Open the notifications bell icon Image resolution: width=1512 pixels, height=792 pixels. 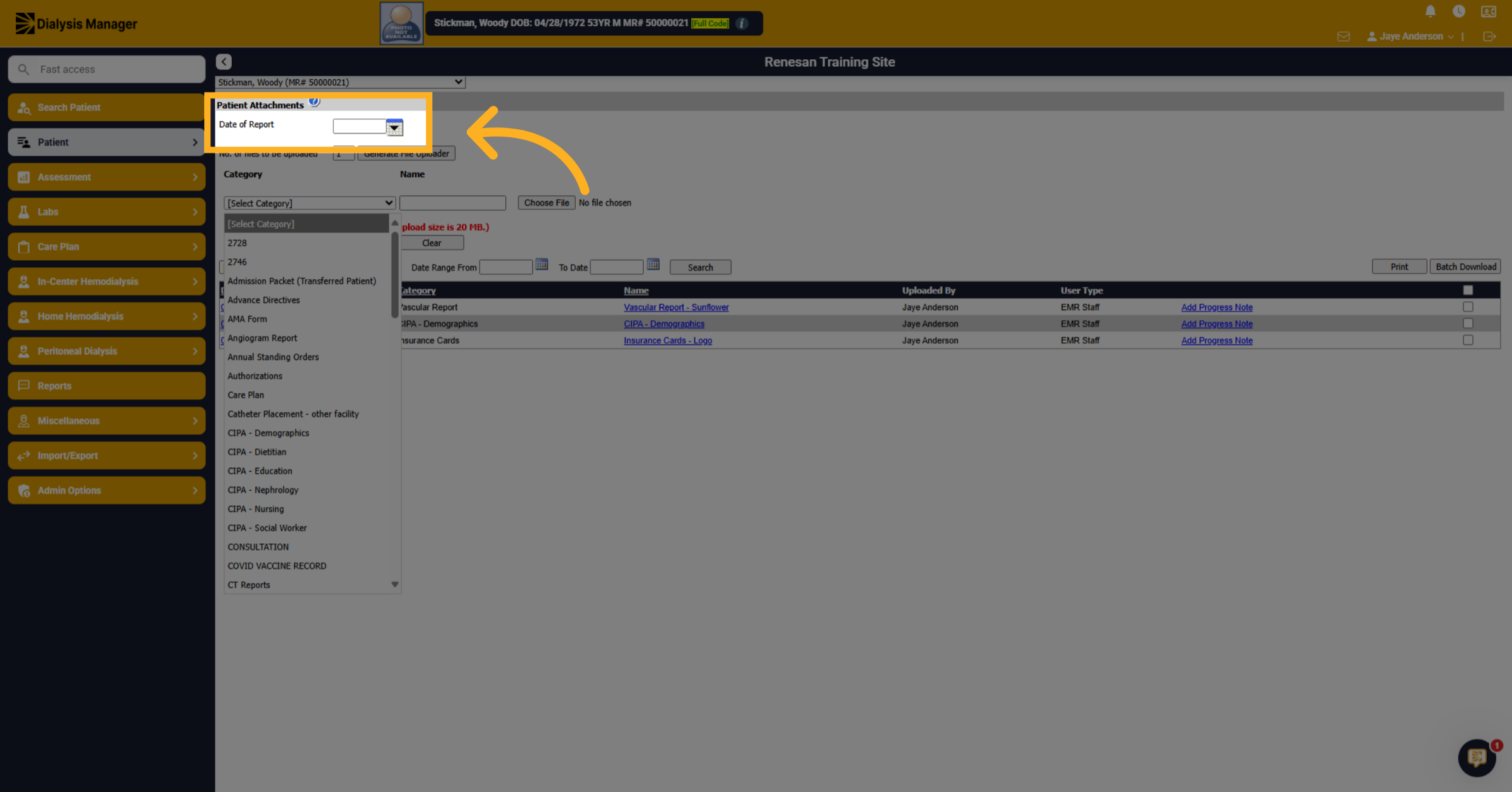[1430, 11]
